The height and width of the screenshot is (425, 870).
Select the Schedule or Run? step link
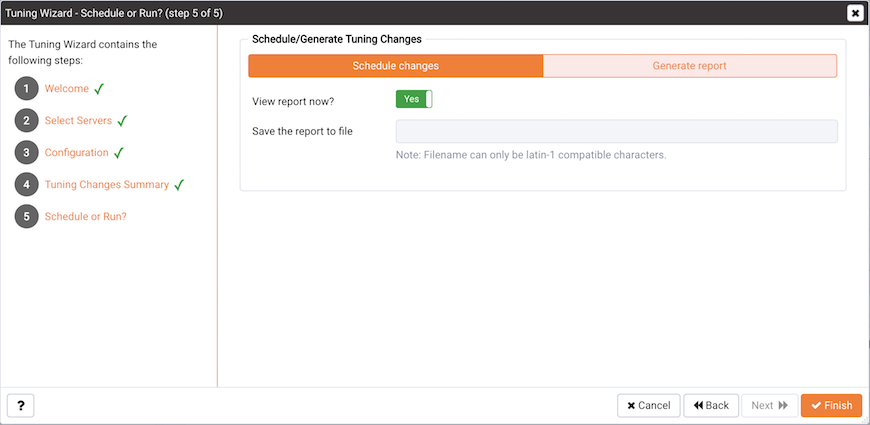point(86,216)
